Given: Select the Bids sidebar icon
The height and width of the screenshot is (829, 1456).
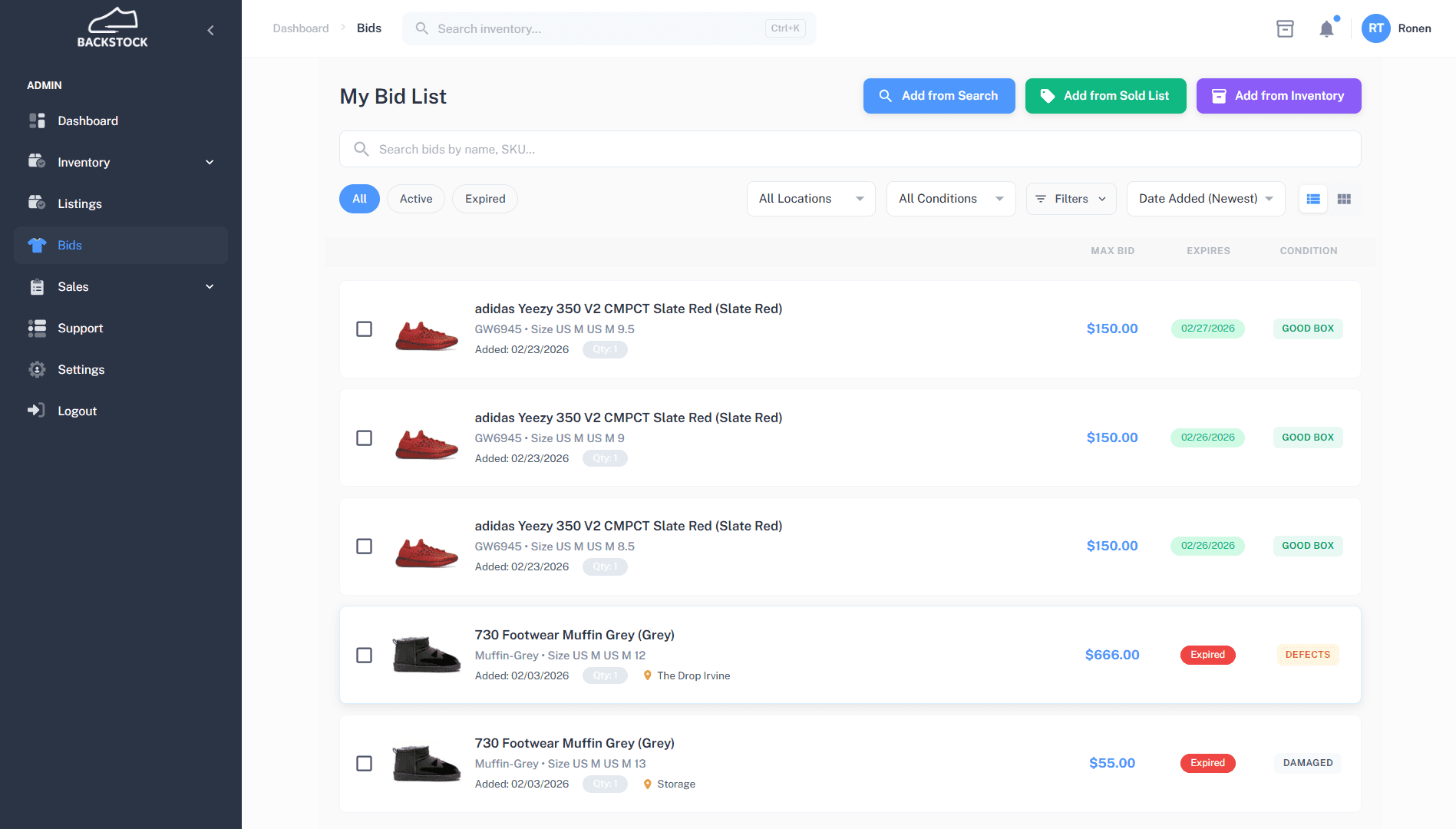Looking at the screenshot, I should point(37,245).
